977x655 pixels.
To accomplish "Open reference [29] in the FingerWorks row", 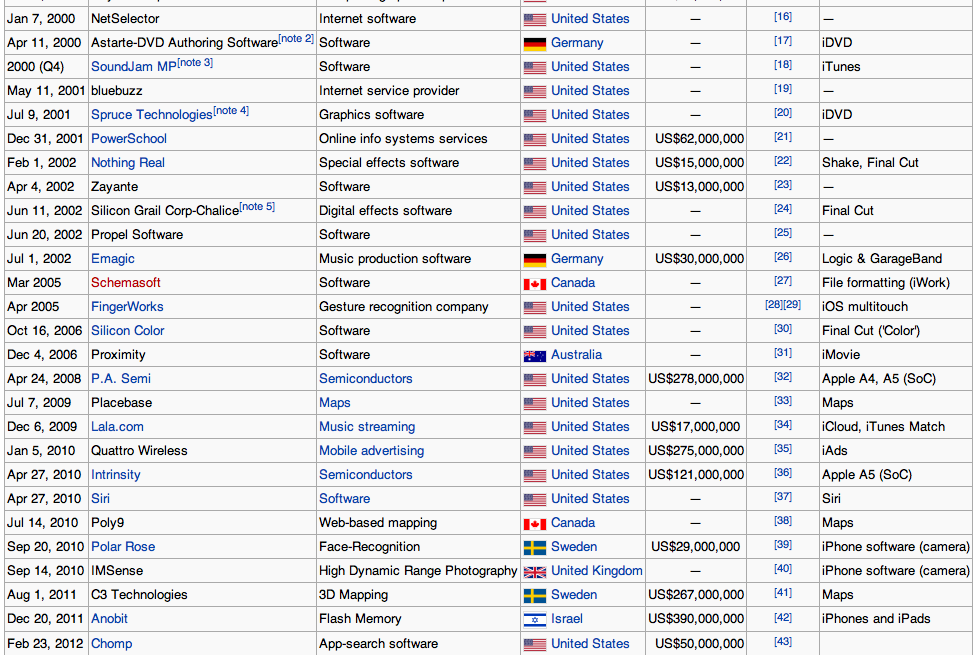I will (792, 304).
